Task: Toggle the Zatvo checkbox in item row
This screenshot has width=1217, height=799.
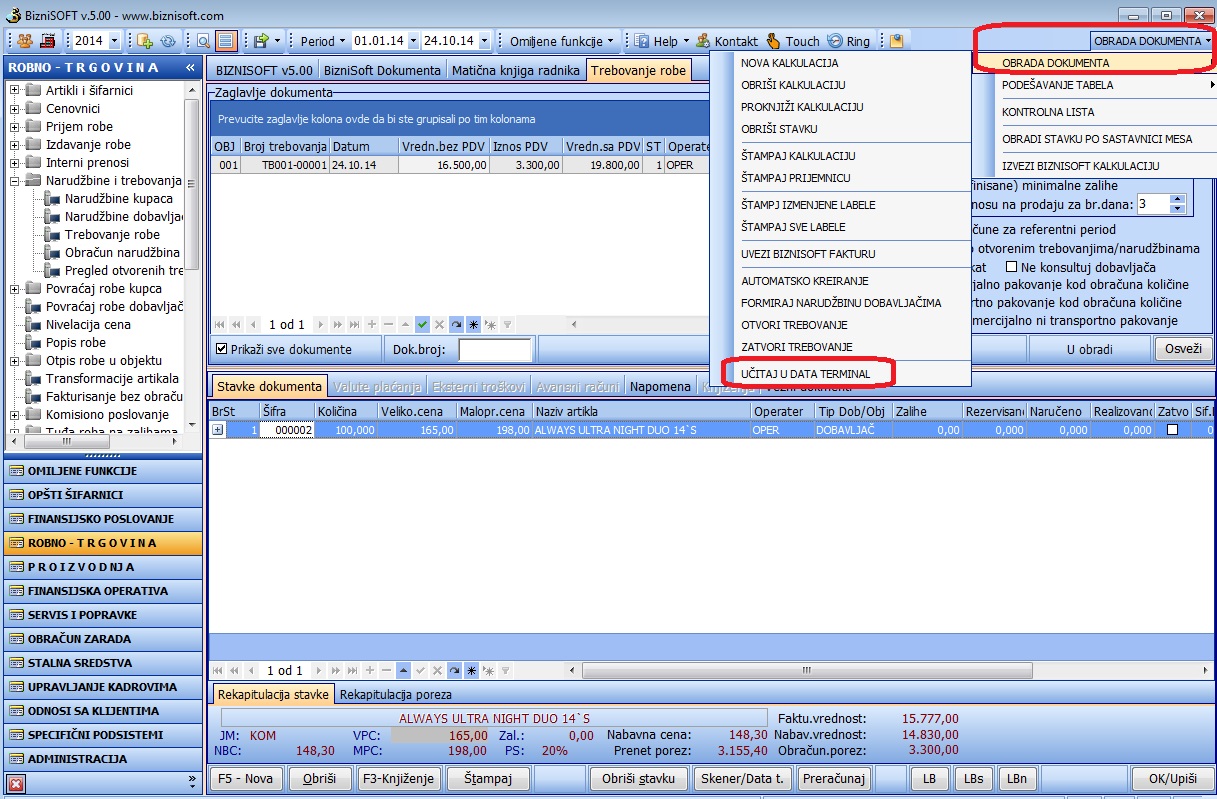Action: (x=1172, y=429)
